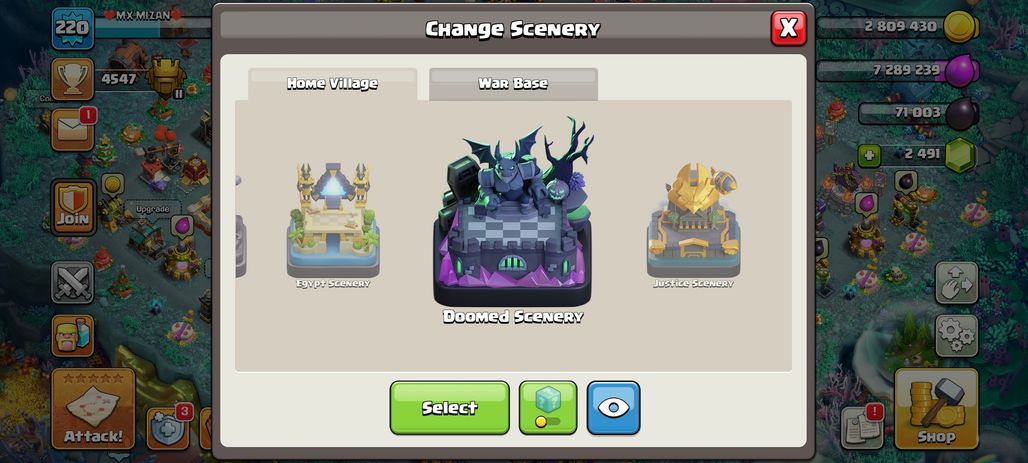Screen dimensions: 1028x463
Task: Launch the Attack! map button
Action: point(93,409)
